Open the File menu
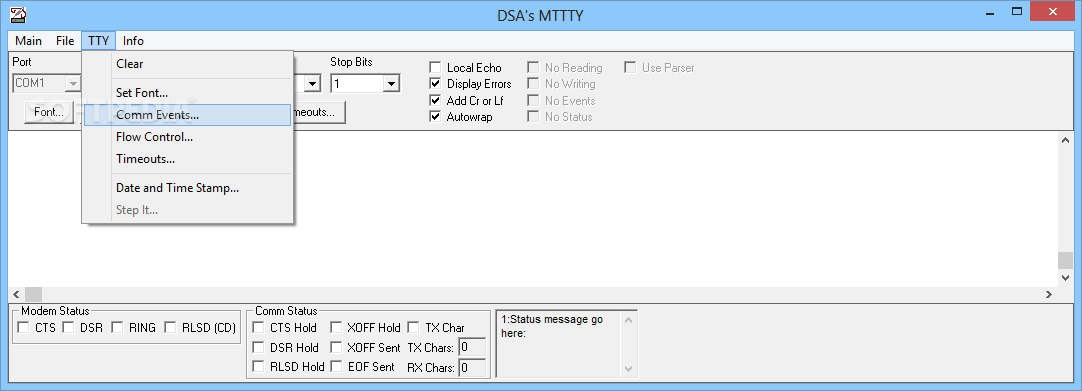Image resolution: width=1082 pixels, height=391 pixels. 65,41
